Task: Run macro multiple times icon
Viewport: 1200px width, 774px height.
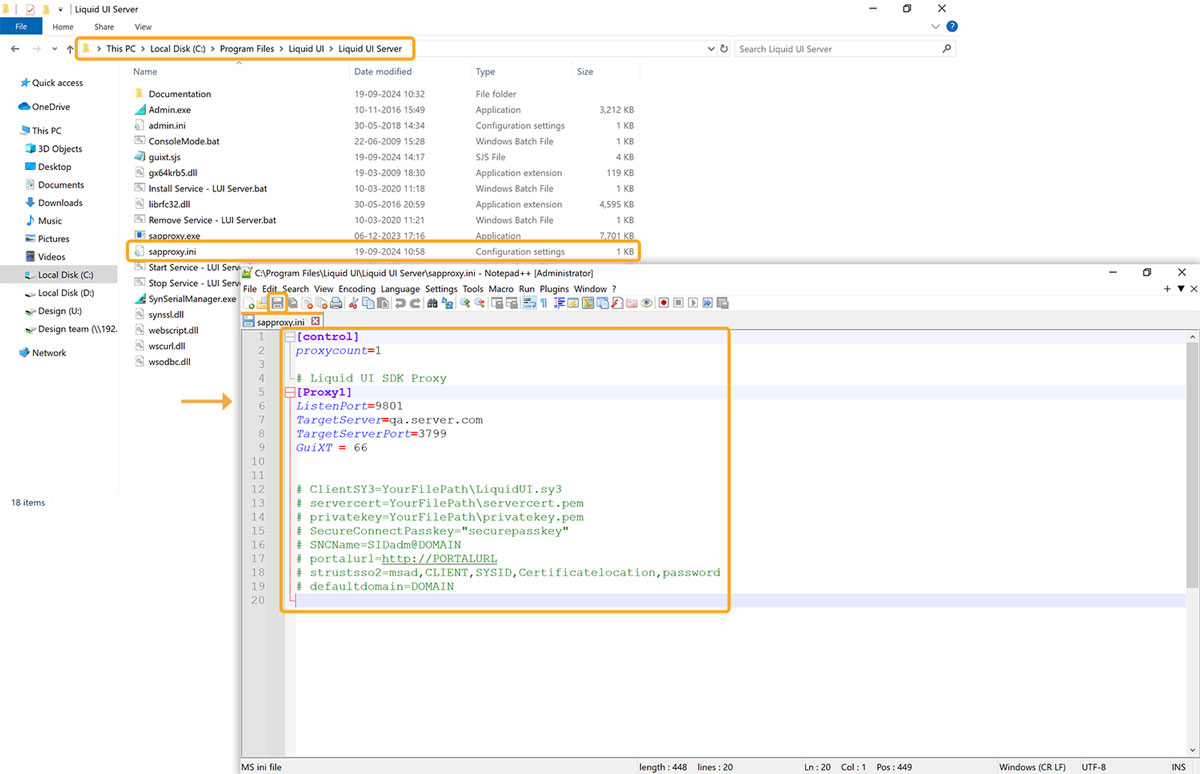Action: [708, 303]
